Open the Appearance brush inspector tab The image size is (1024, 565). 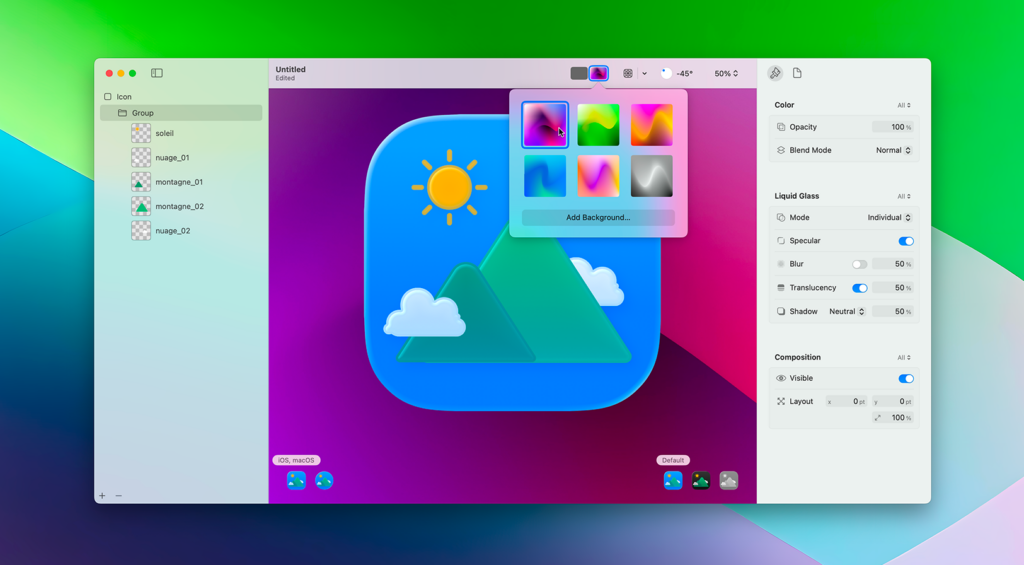click(x=775, y=73)
